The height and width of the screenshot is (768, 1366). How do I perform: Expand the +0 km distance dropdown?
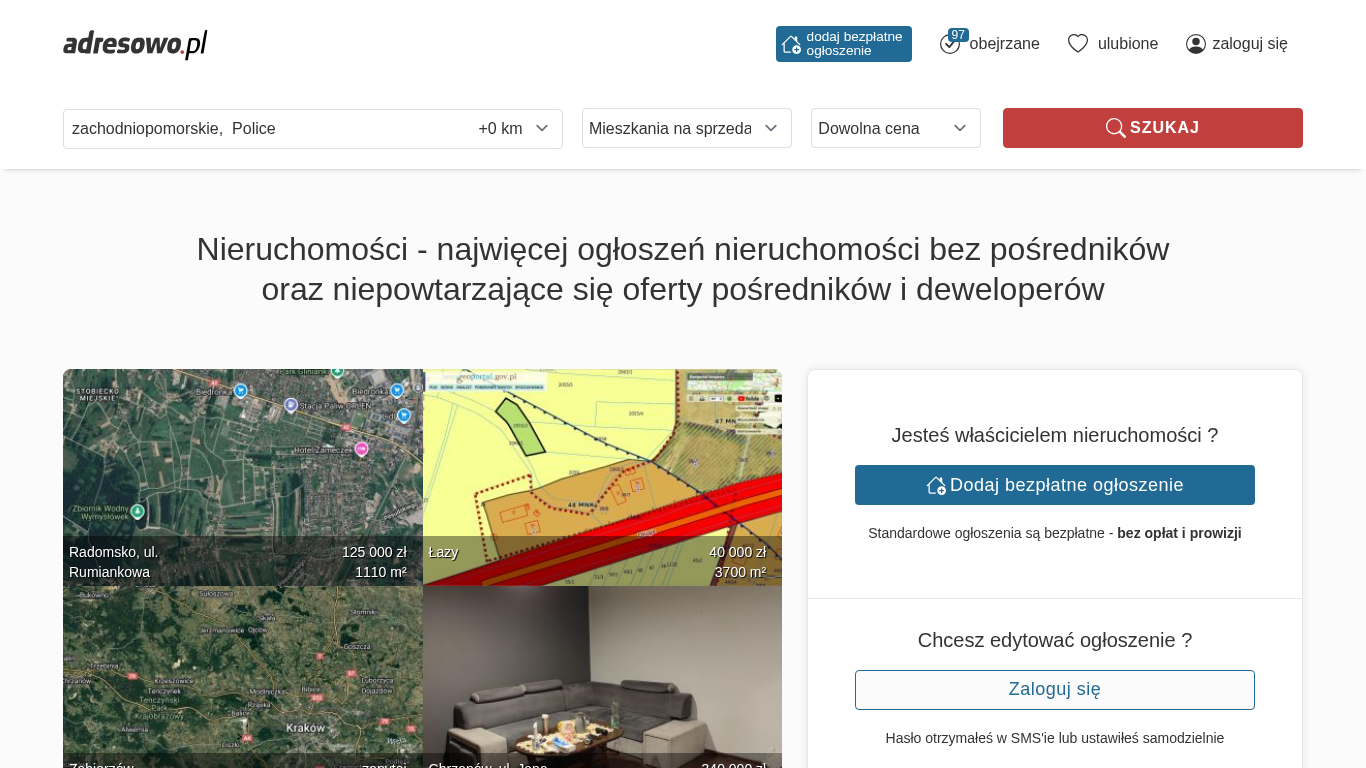coord(514,129)
